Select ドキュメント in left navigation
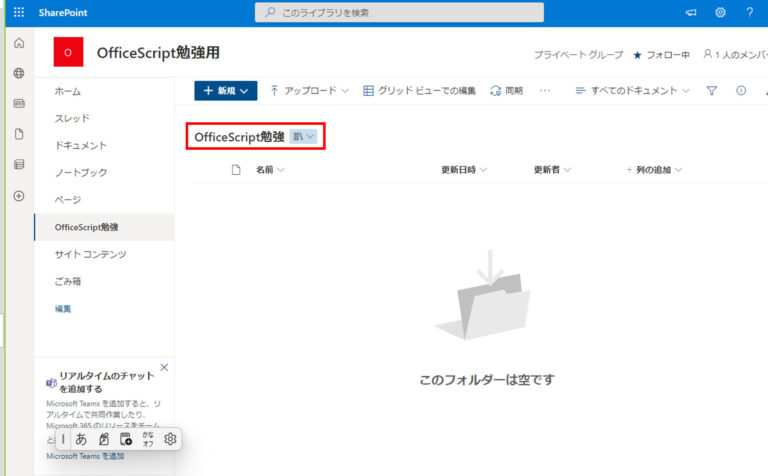The width and height of the screenshot is (768, 476). point(81,145)
